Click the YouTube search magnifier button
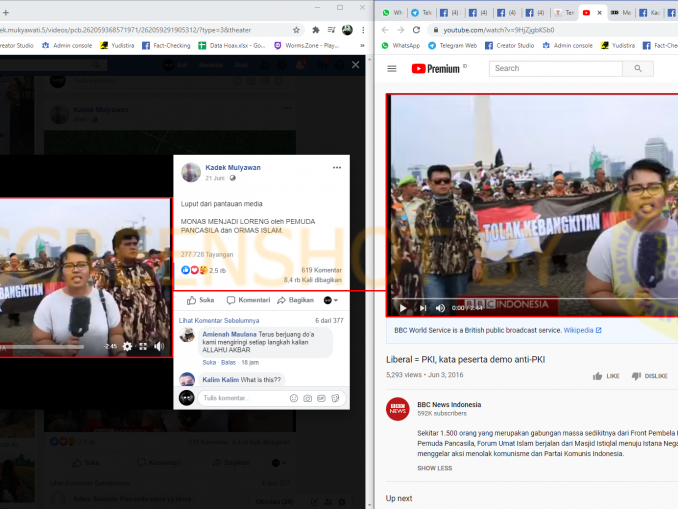Screen dimensions: 678x509 tap(638, 68)
